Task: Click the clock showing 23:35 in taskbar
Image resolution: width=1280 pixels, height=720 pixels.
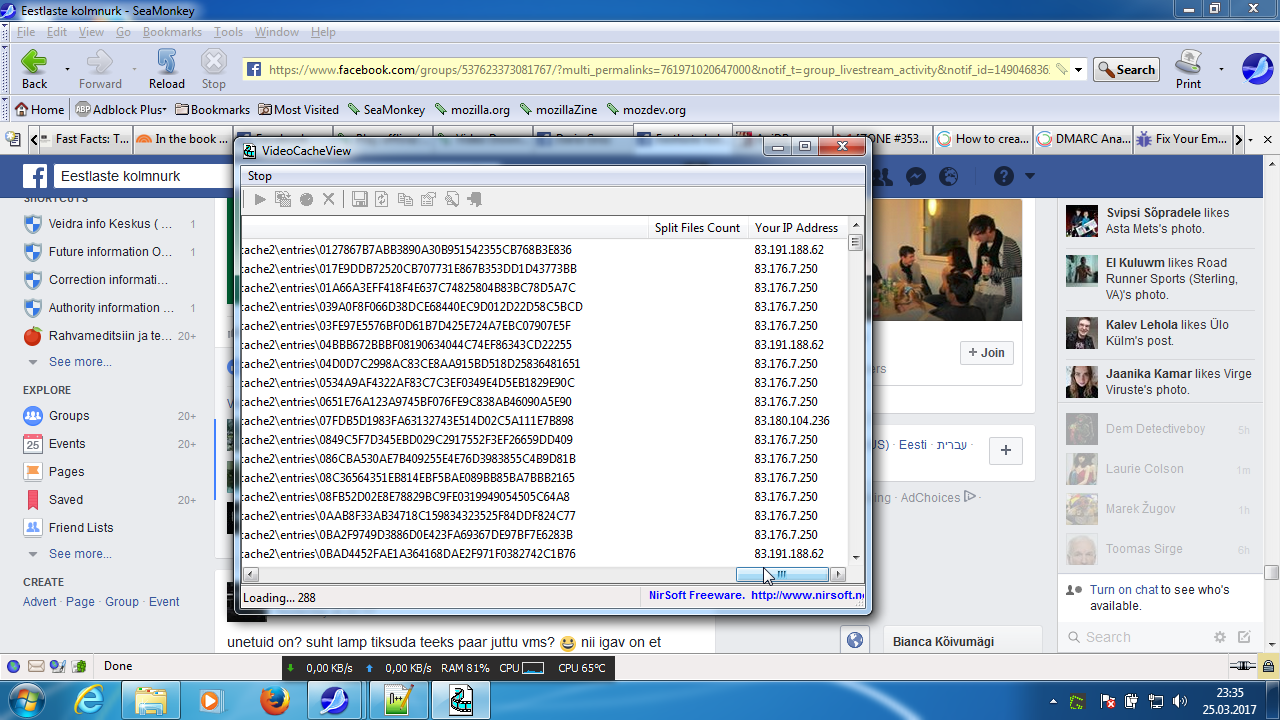Action: click(1230, 692)
